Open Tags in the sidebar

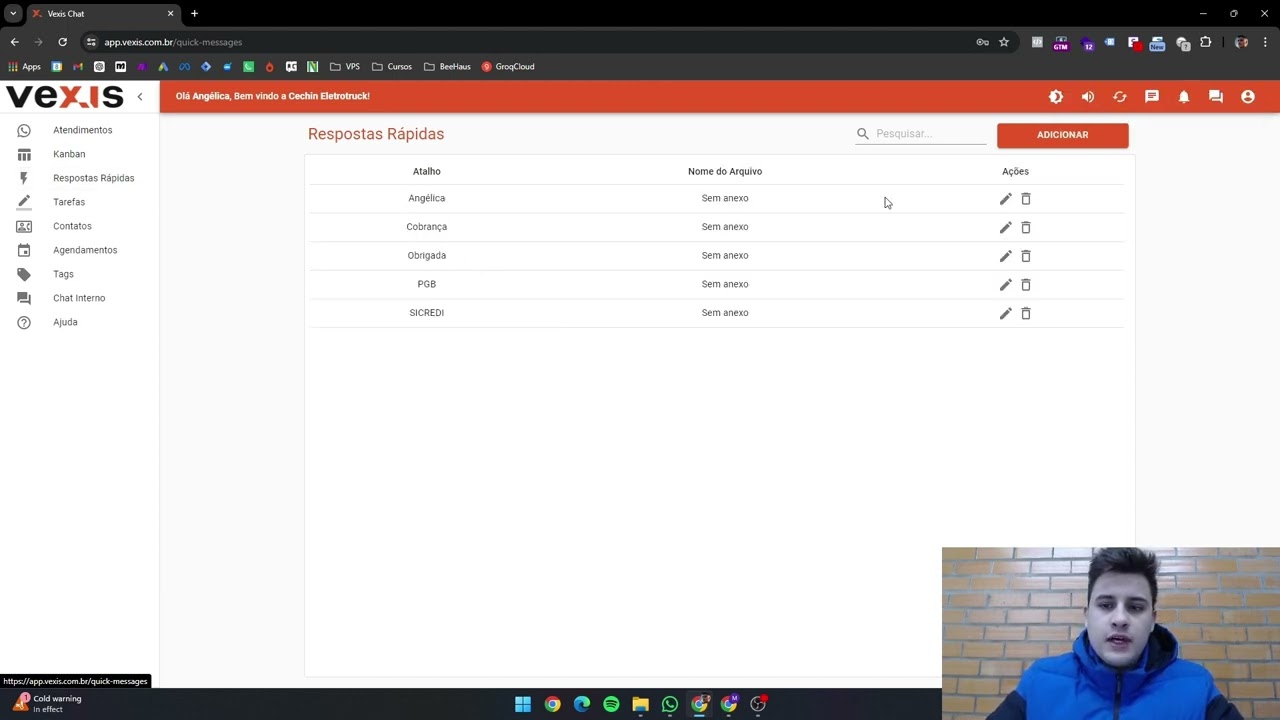click(x=79, y=274)
